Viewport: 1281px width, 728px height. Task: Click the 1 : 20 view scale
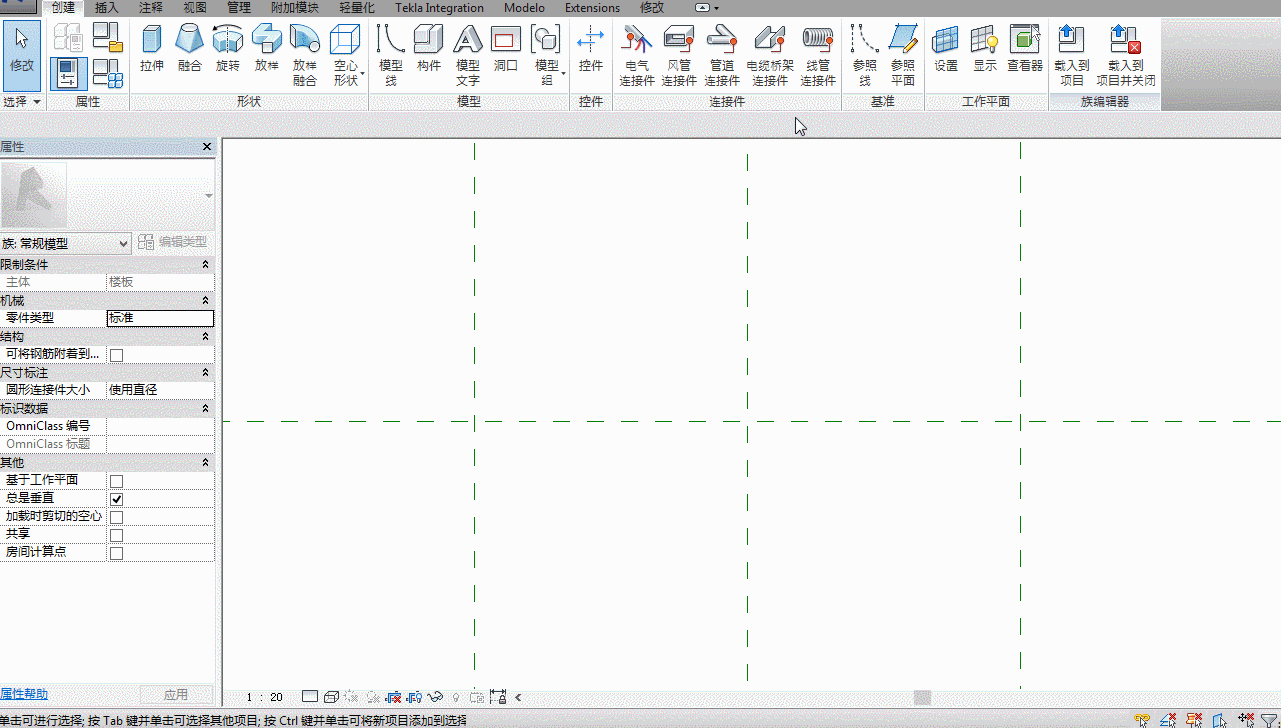coord(265,697)
